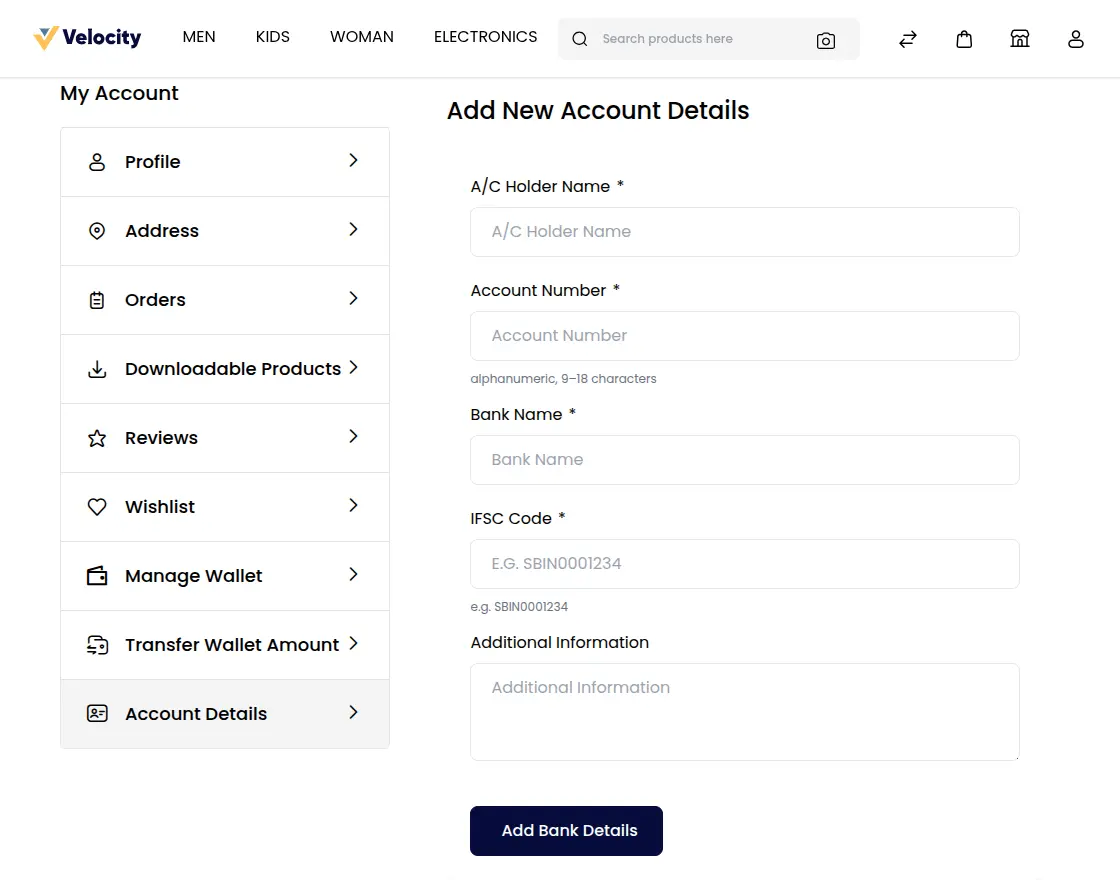
Task: Select the Profile icon in sidebar
Action: point(96,161)
